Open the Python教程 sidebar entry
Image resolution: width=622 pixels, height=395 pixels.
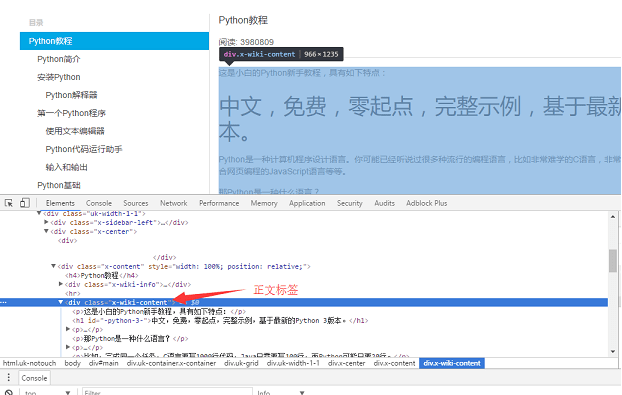(114, 41)
